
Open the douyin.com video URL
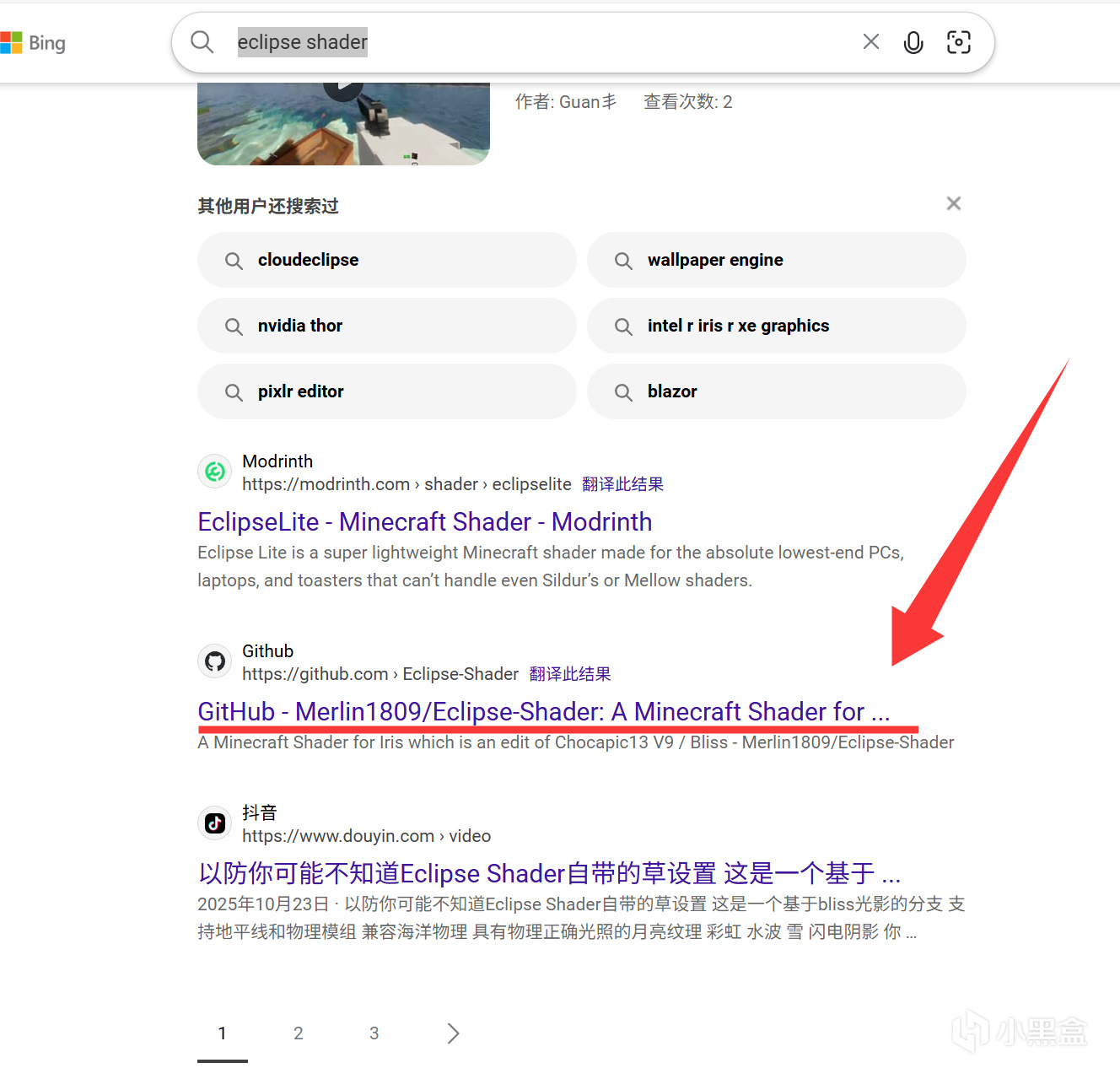click(366, 836)
